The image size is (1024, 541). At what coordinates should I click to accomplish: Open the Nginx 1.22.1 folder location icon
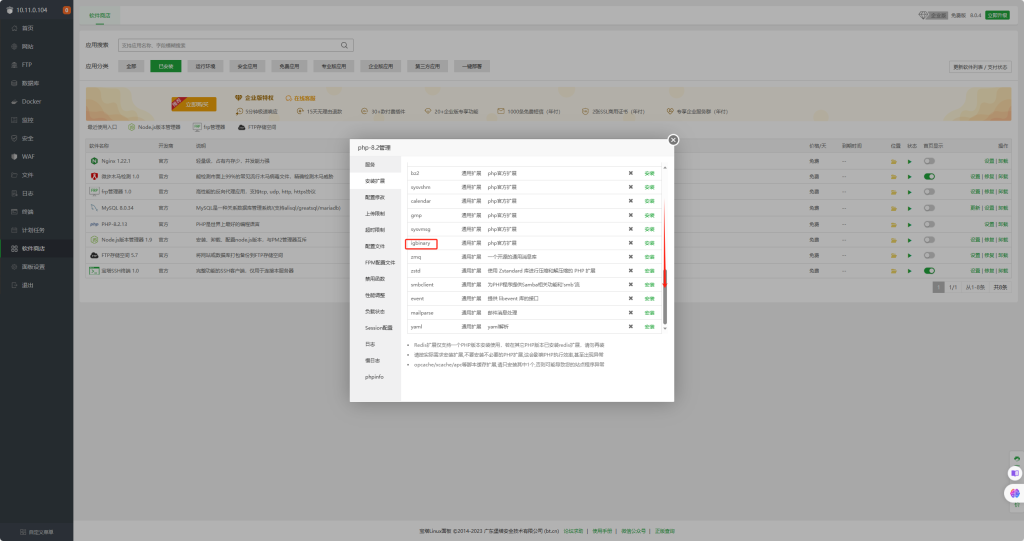pos(893,161)
